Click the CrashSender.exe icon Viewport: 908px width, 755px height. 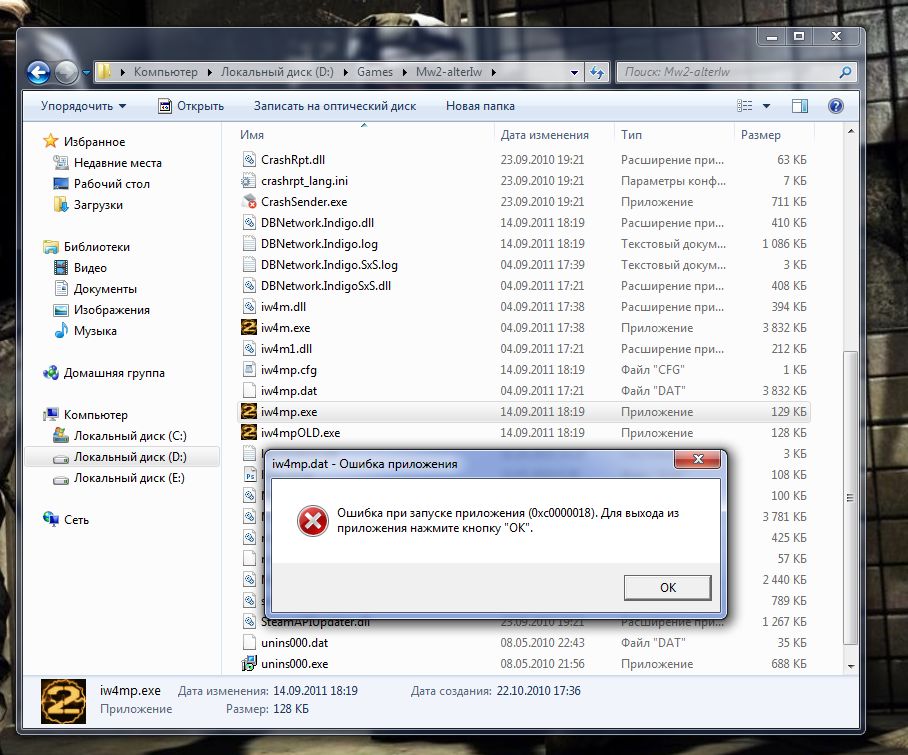[x=249, y=201]
